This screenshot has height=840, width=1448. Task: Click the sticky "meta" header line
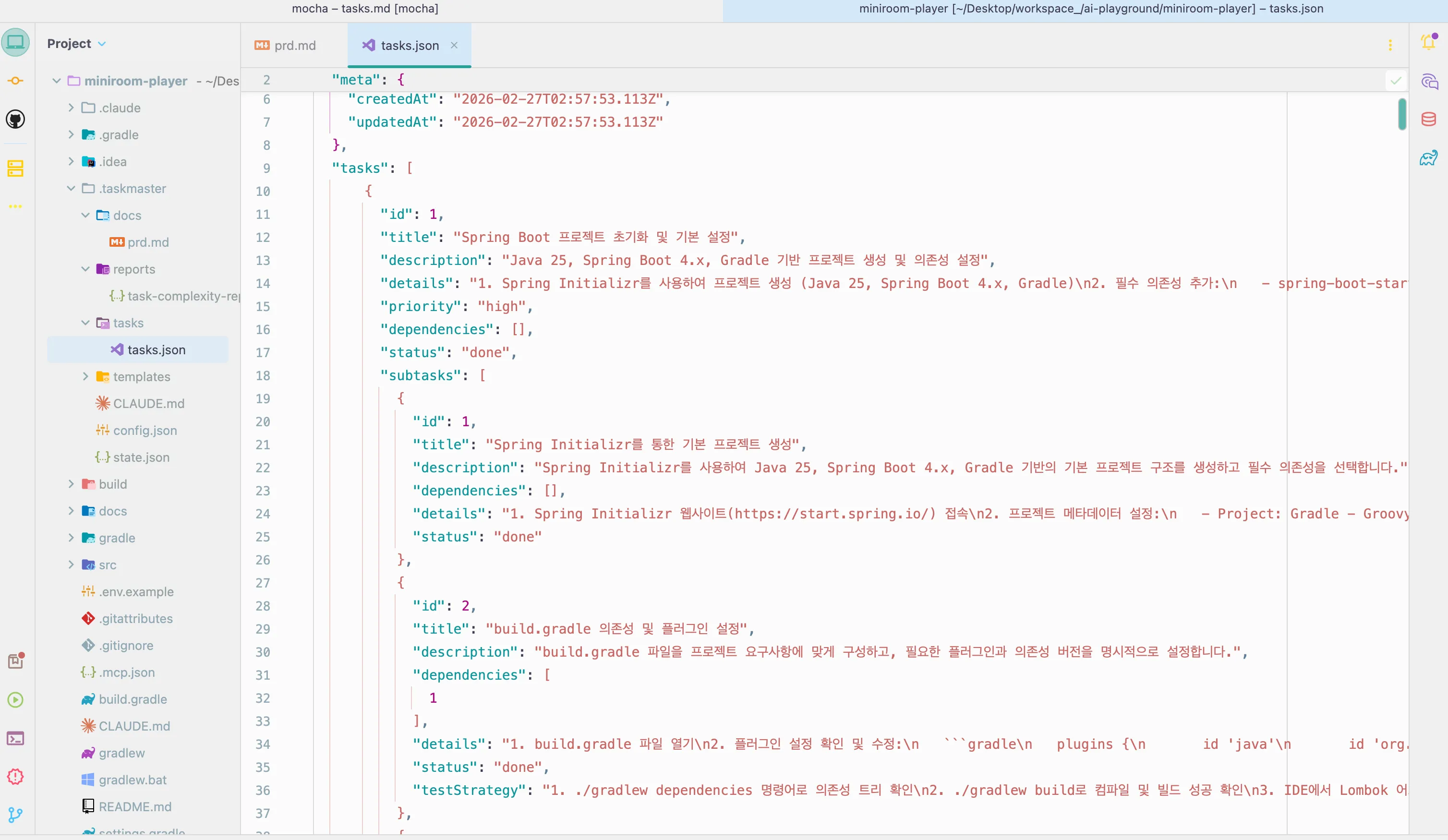(x=368, y=80)
